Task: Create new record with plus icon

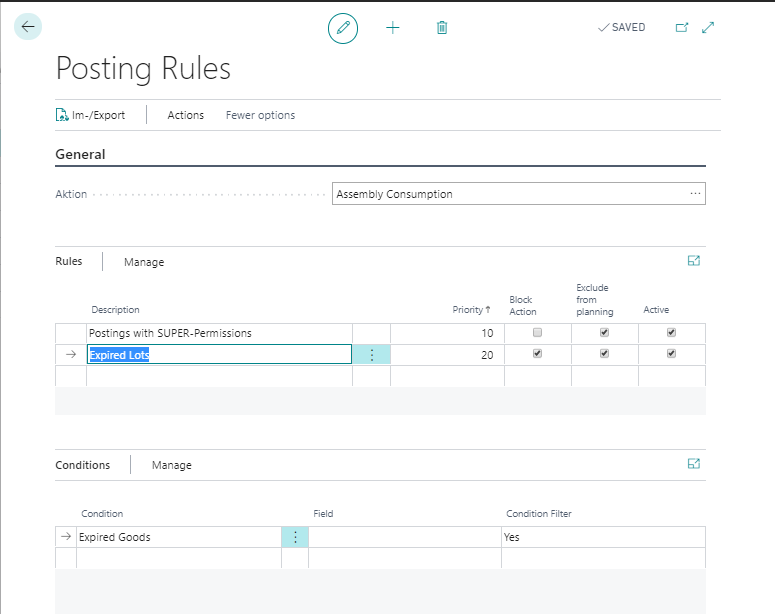Action: 392,28
